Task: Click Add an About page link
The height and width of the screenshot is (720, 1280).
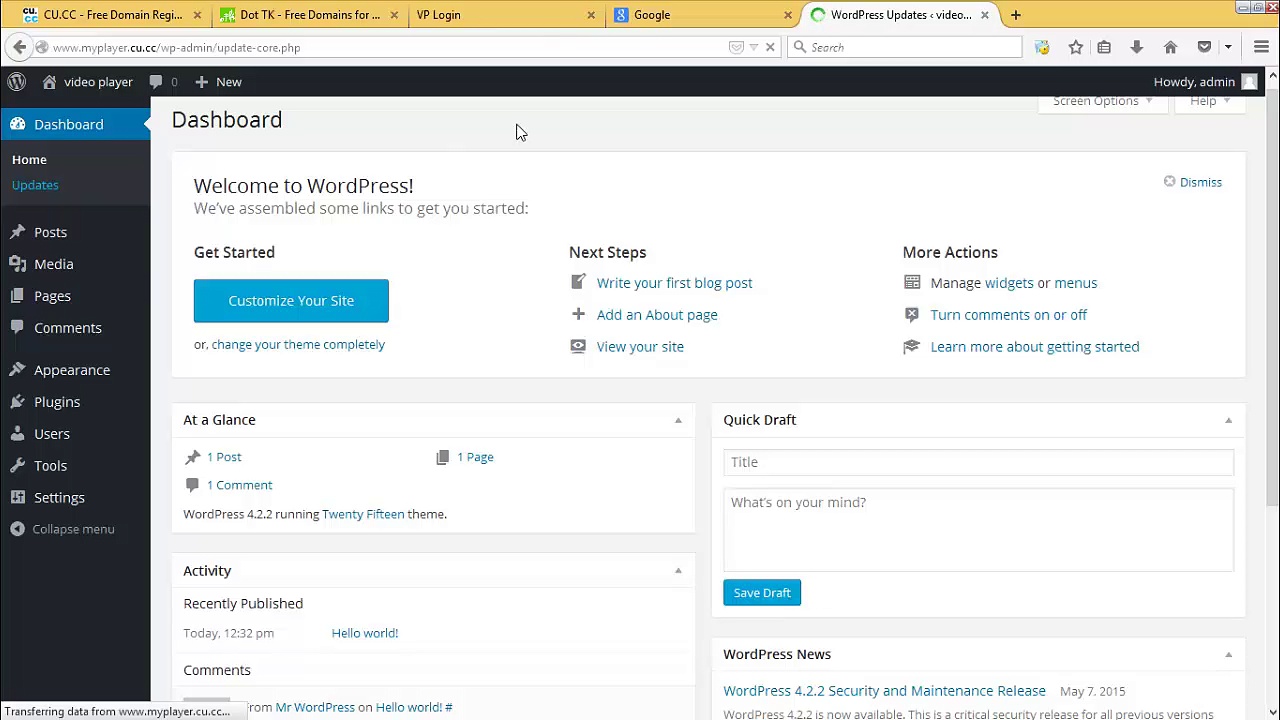Action: (x=657, y=315)
